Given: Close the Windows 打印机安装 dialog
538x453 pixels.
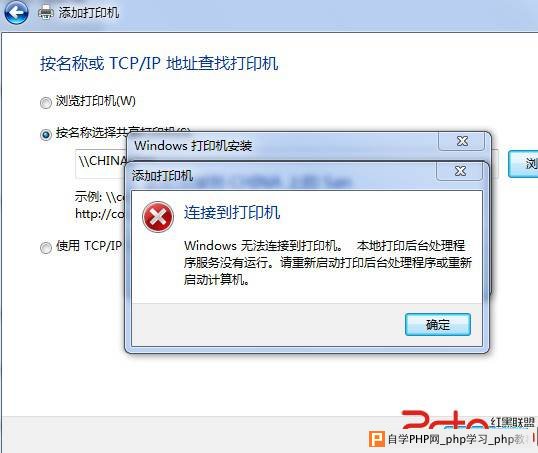Looking at the screenshot, I should [x=462, y=141].
